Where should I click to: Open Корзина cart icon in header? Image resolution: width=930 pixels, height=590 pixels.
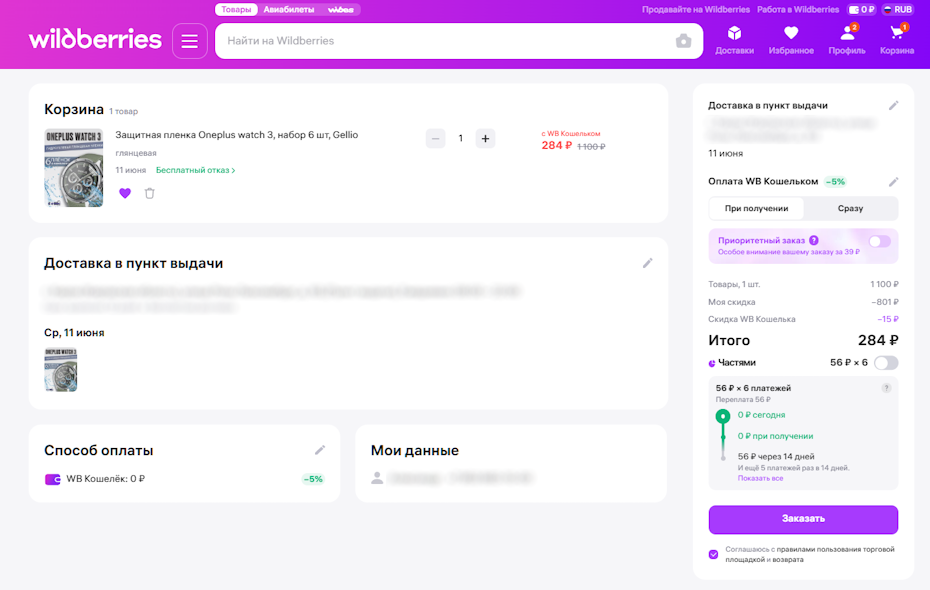897,33
